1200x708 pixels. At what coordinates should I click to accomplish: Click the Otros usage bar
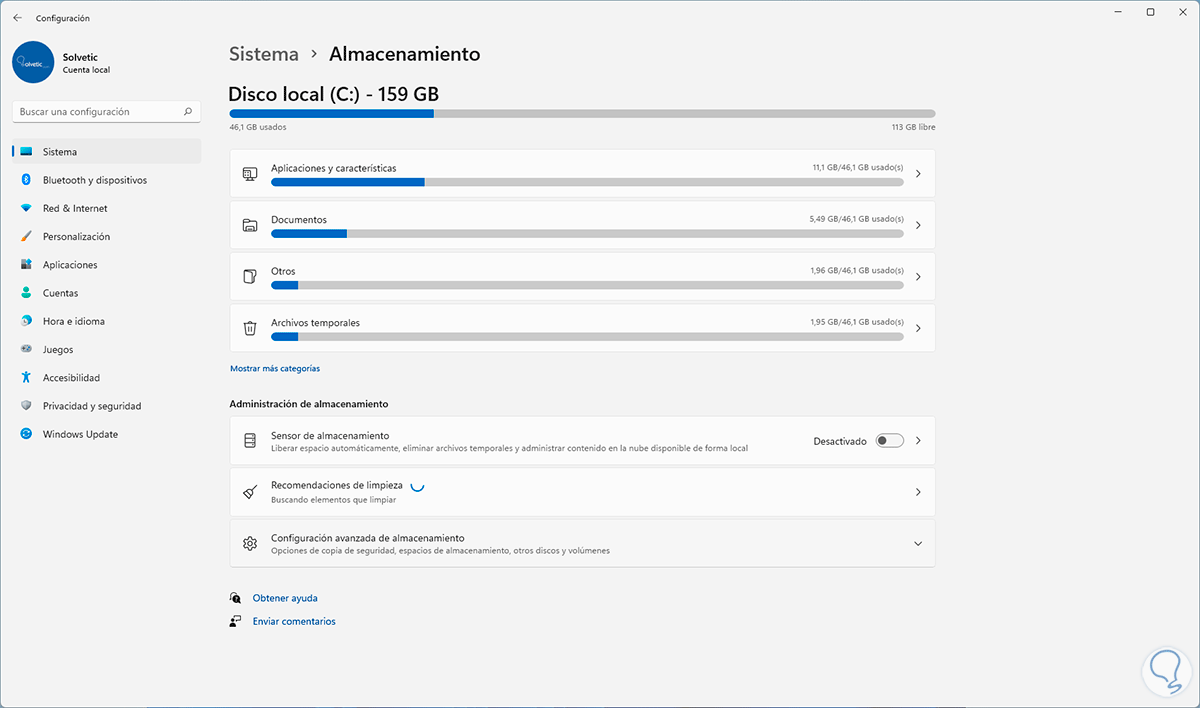pyautogui.click(x=587, y=285)
